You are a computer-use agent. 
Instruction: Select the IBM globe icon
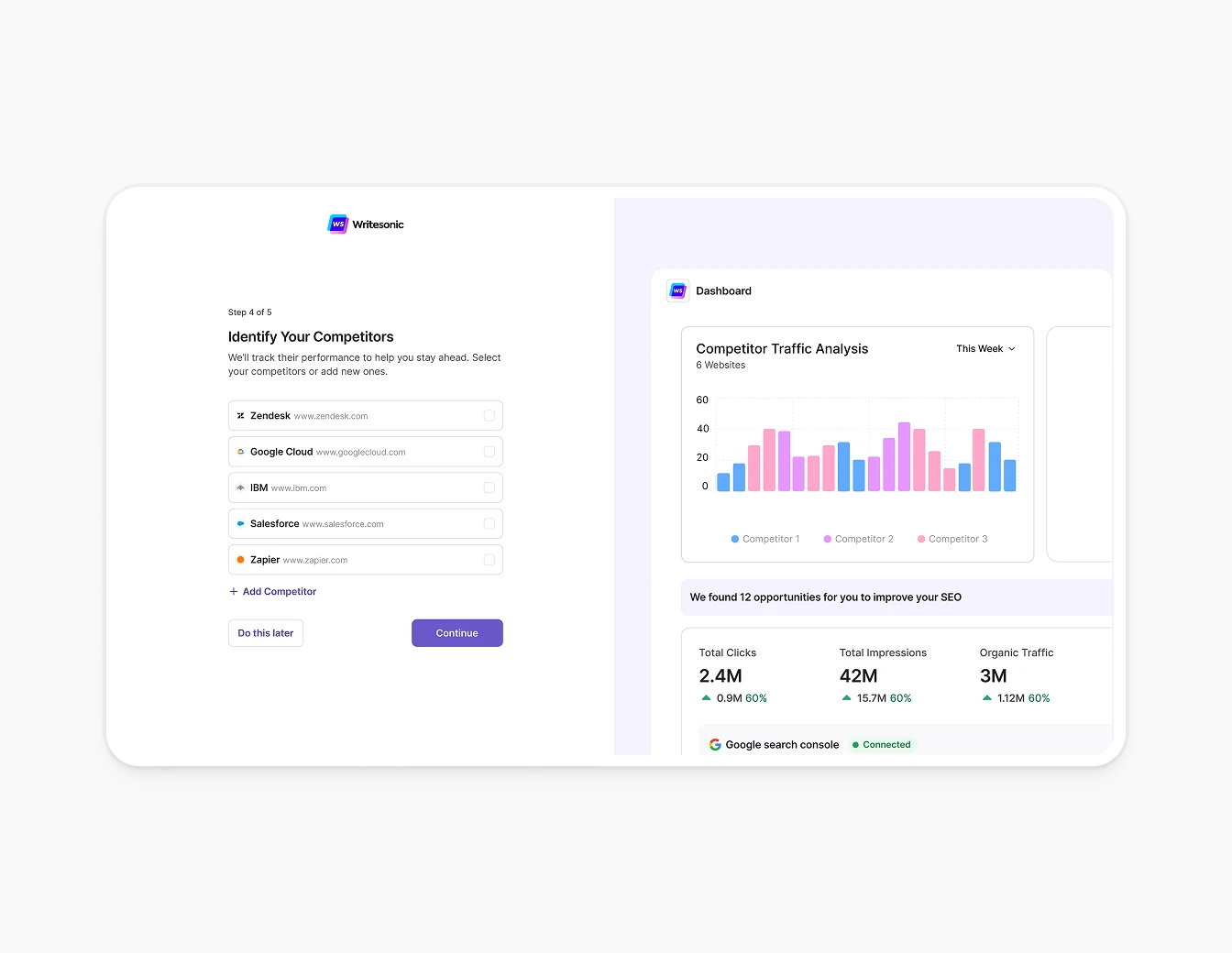tap(240, 487)
